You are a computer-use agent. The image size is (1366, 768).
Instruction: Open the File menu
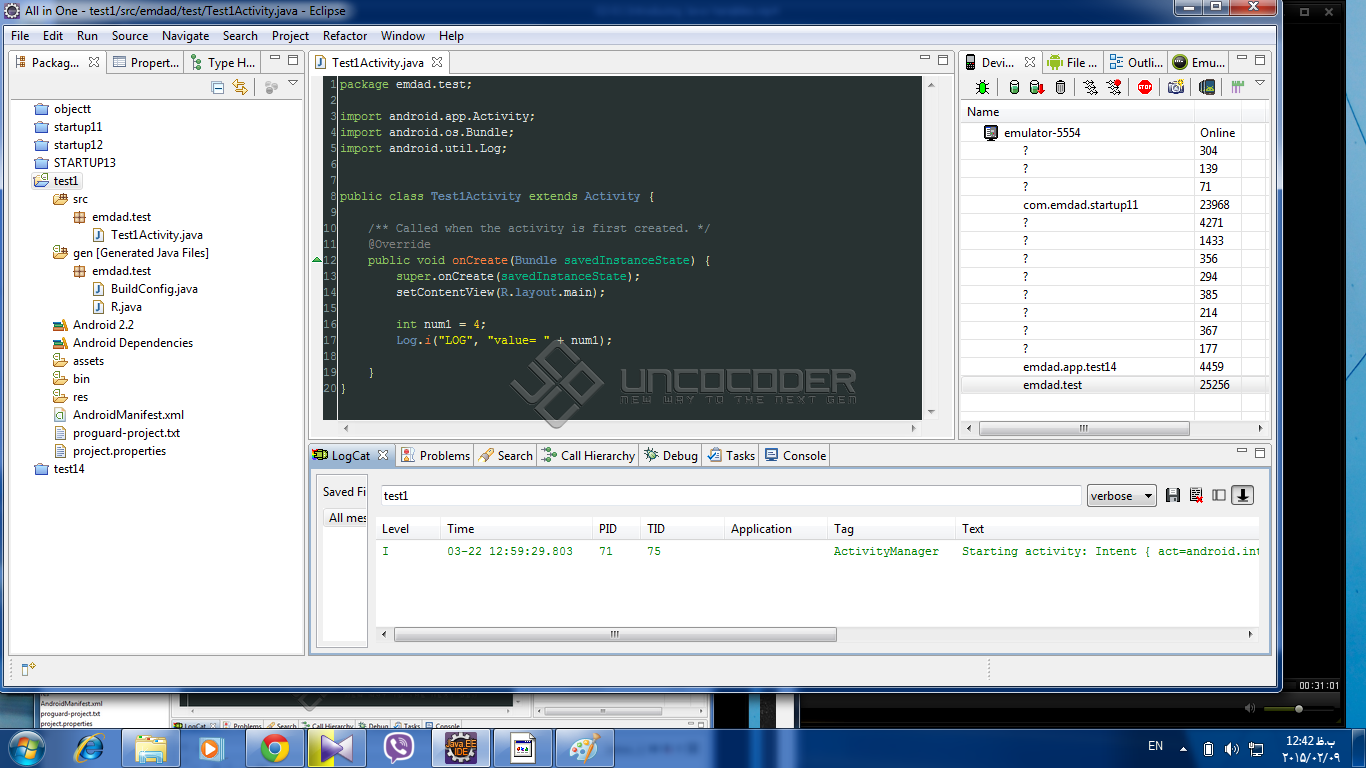click(20, 36)
